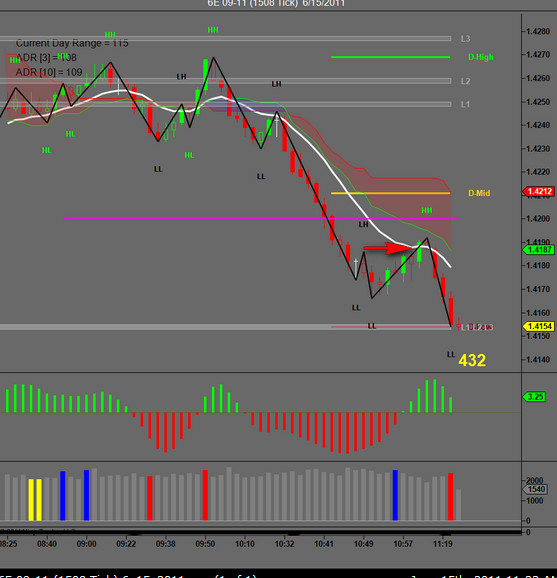Select the L3 level label
Screen dimensions: 557x578
click(x=465, y=39)
